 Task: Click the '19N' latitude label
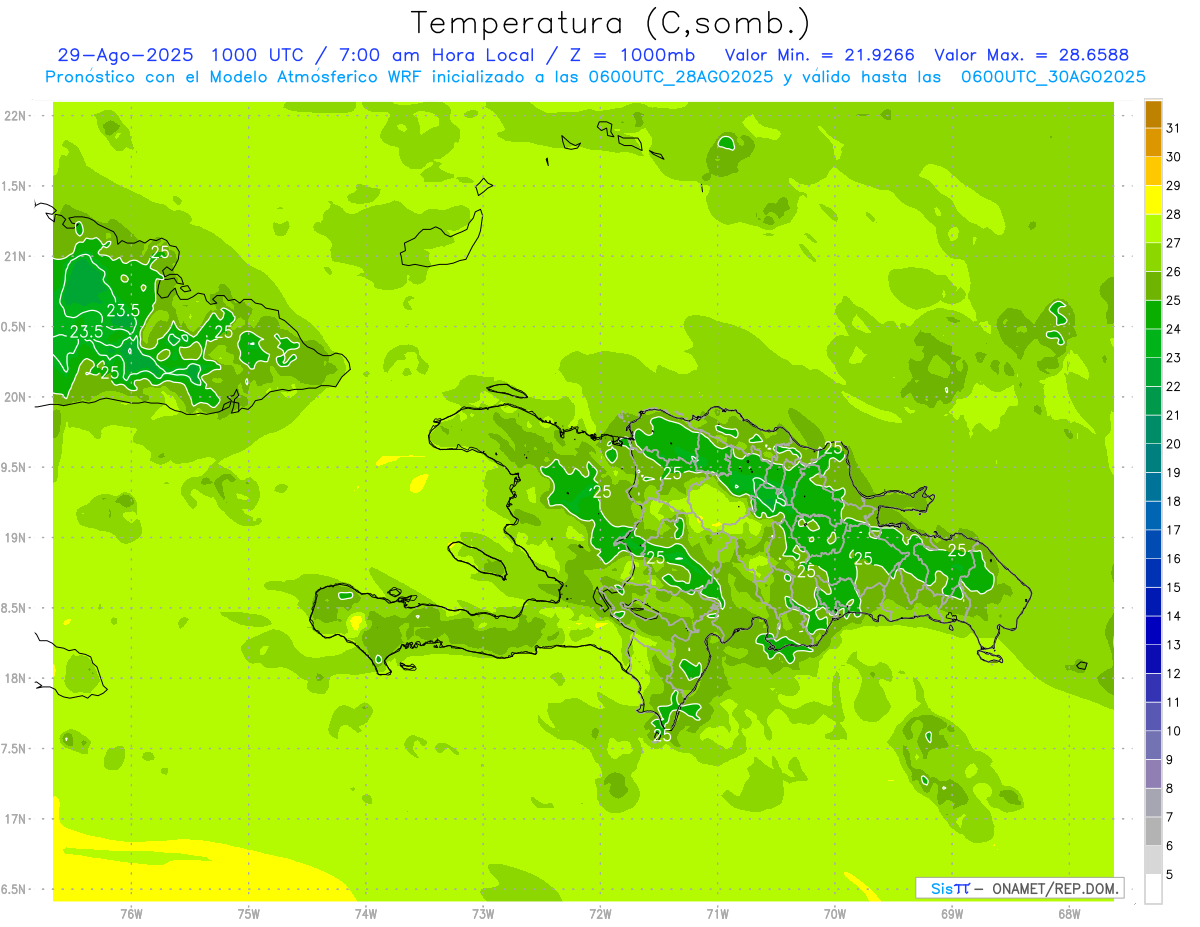click(x=16, y=538)
